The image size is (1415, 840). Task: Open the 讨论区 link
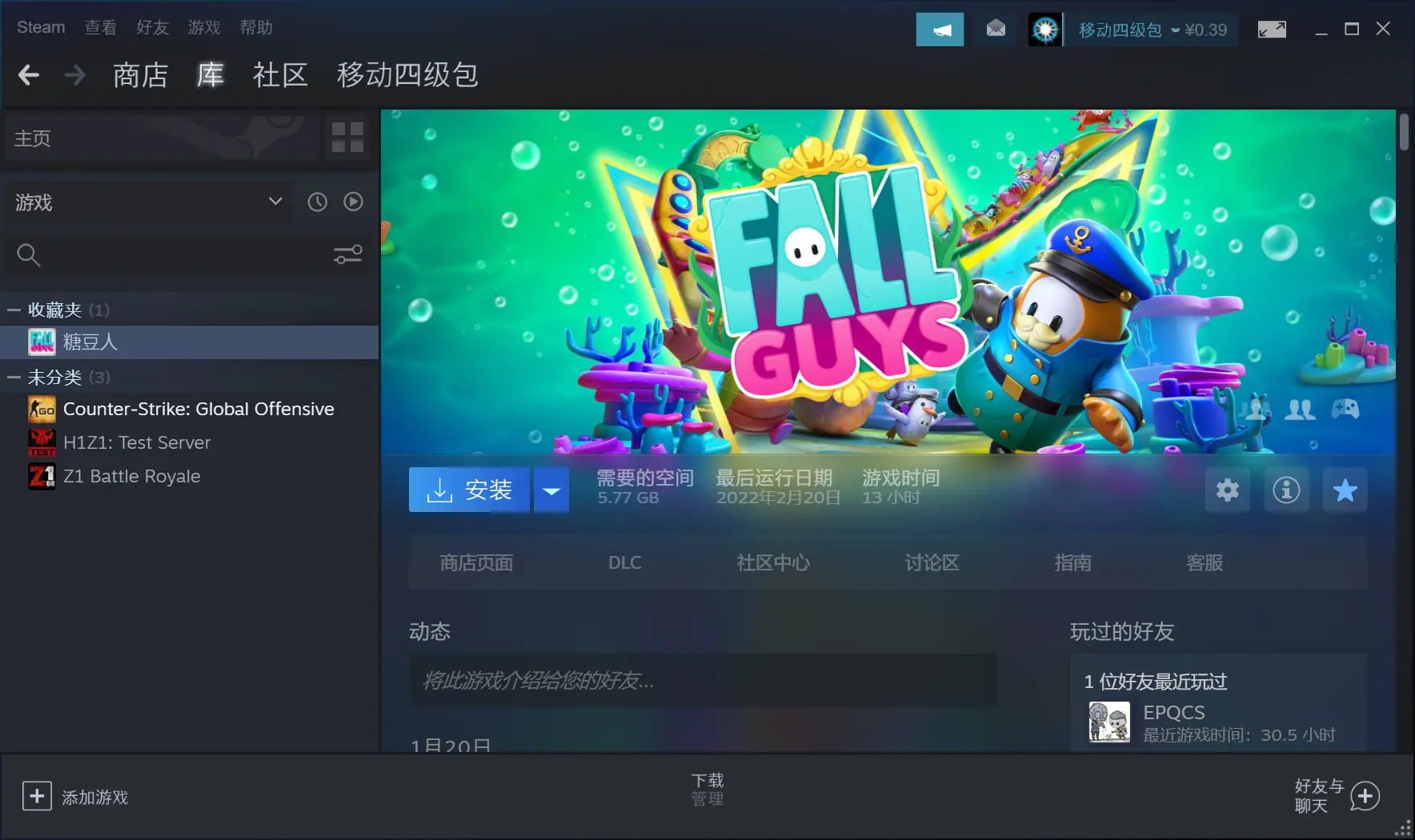click(932, 562)
